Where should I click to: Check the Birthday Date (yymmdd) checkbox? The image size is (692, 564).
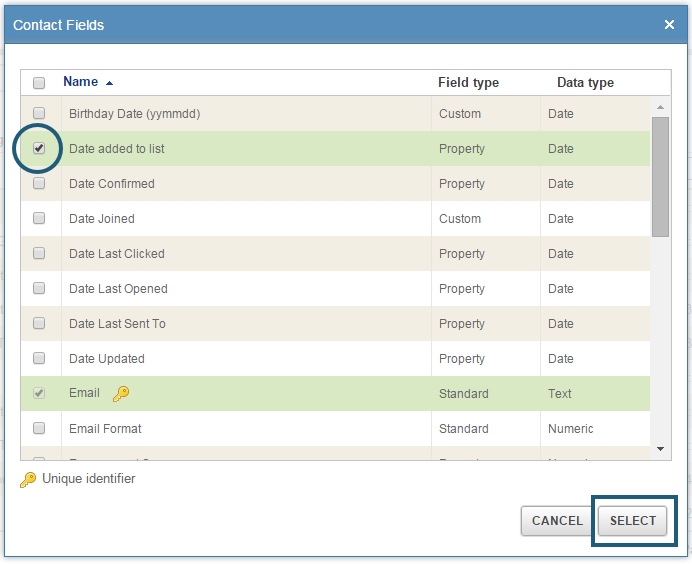coord(39,114)
